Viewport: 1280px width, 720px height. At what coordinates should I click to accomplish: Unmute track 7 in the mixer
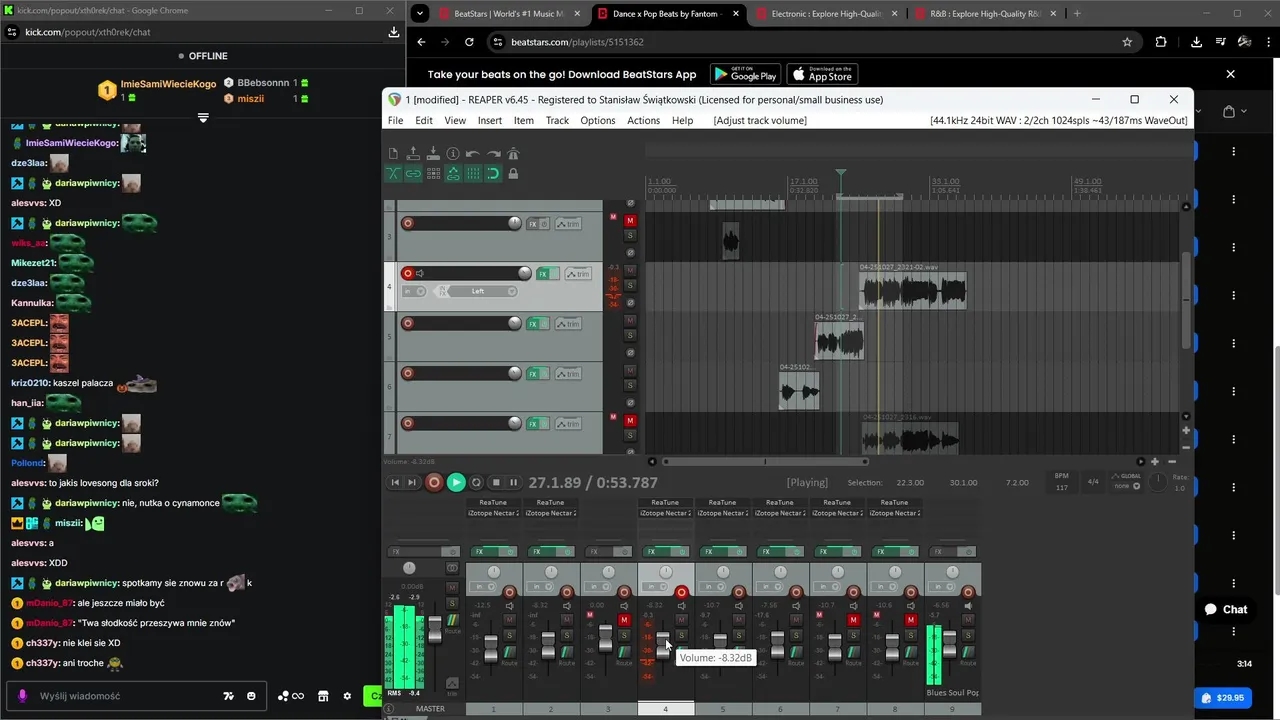853,620
